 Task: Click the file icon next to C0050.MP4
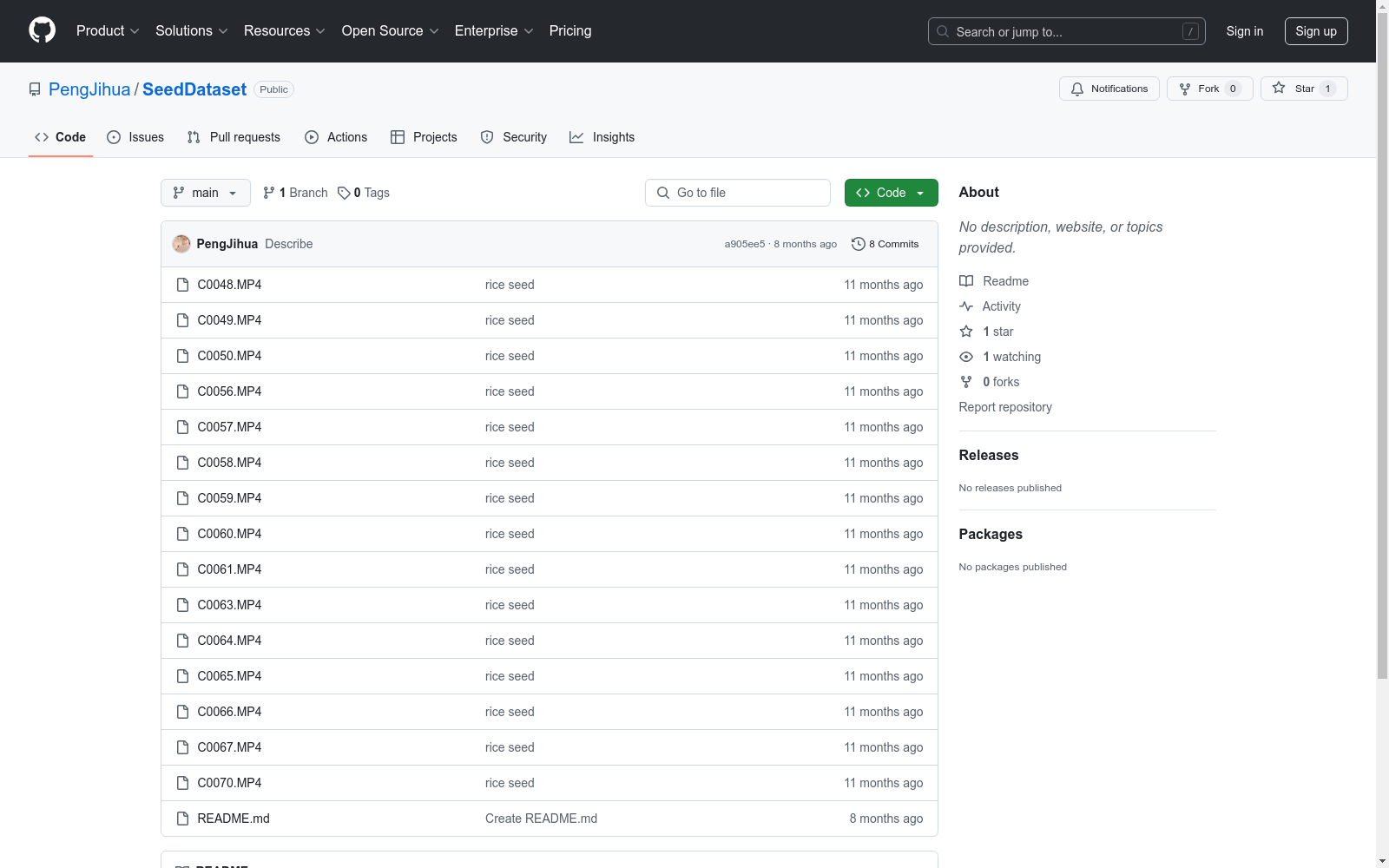point(182,356)
